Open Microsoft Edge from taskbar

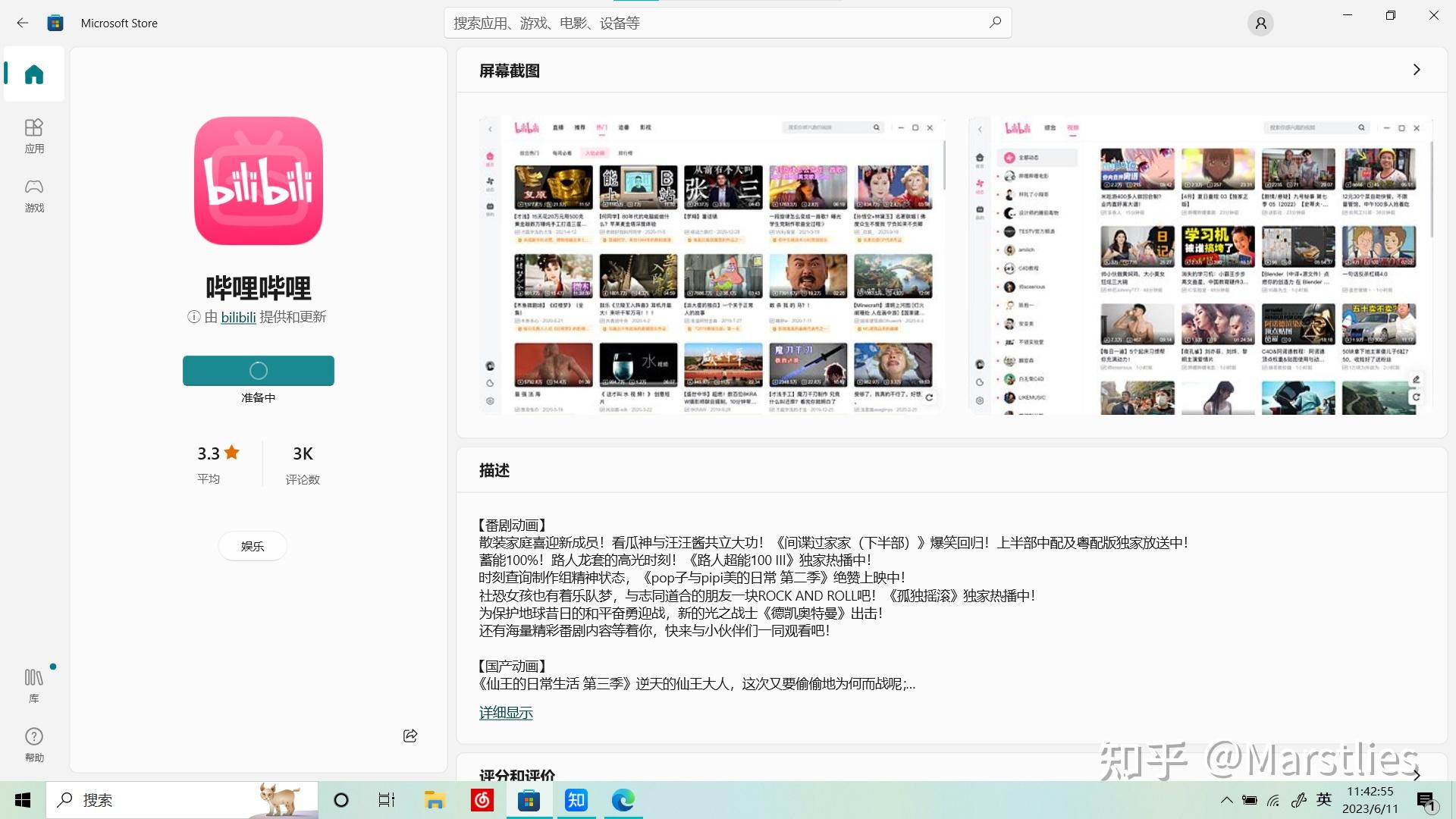[623, 800]
